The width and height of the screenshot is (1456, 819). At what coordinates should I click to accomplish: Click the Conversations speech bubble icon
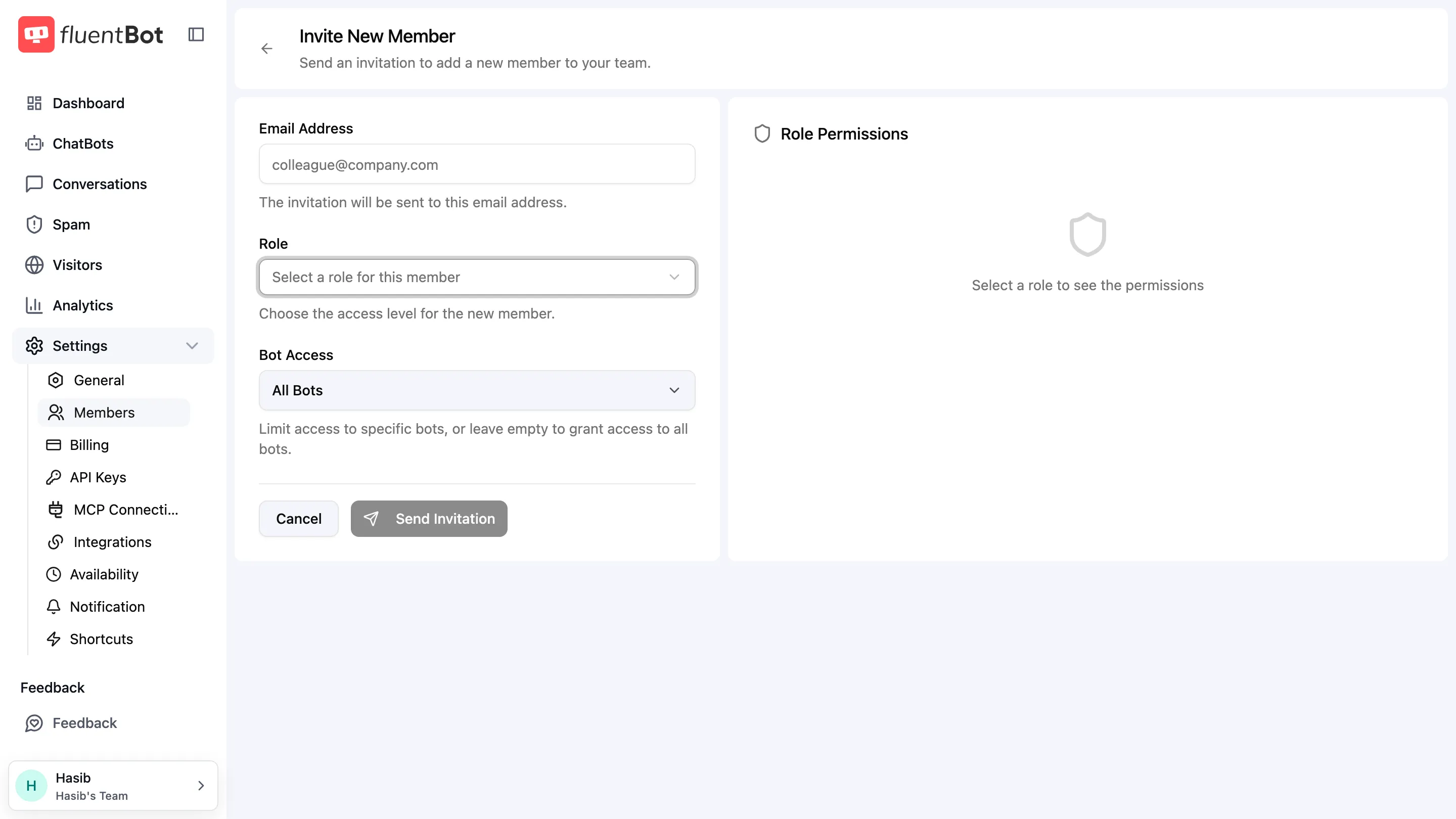(x=34, y=184)
